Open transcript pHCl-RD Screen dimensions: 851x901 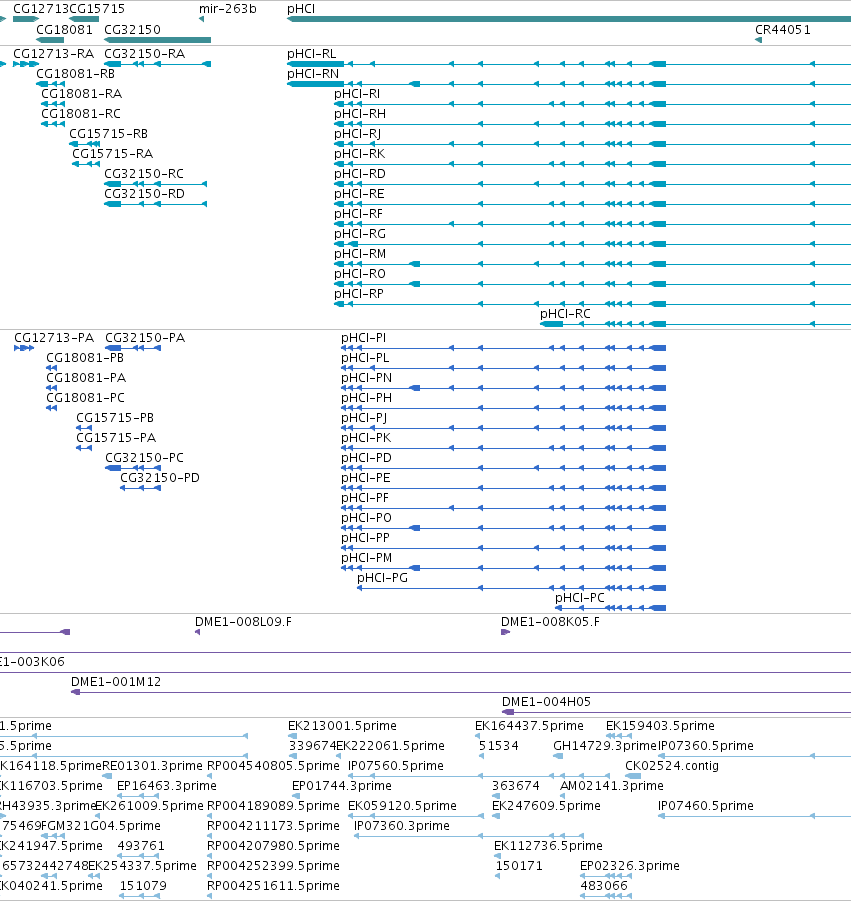(x=360, y=174)
